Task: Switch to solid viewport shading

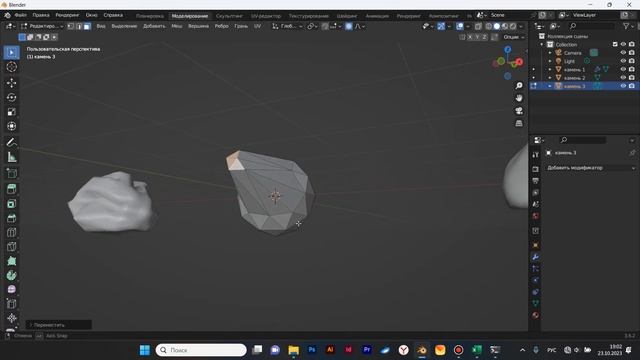Action: 497,26
